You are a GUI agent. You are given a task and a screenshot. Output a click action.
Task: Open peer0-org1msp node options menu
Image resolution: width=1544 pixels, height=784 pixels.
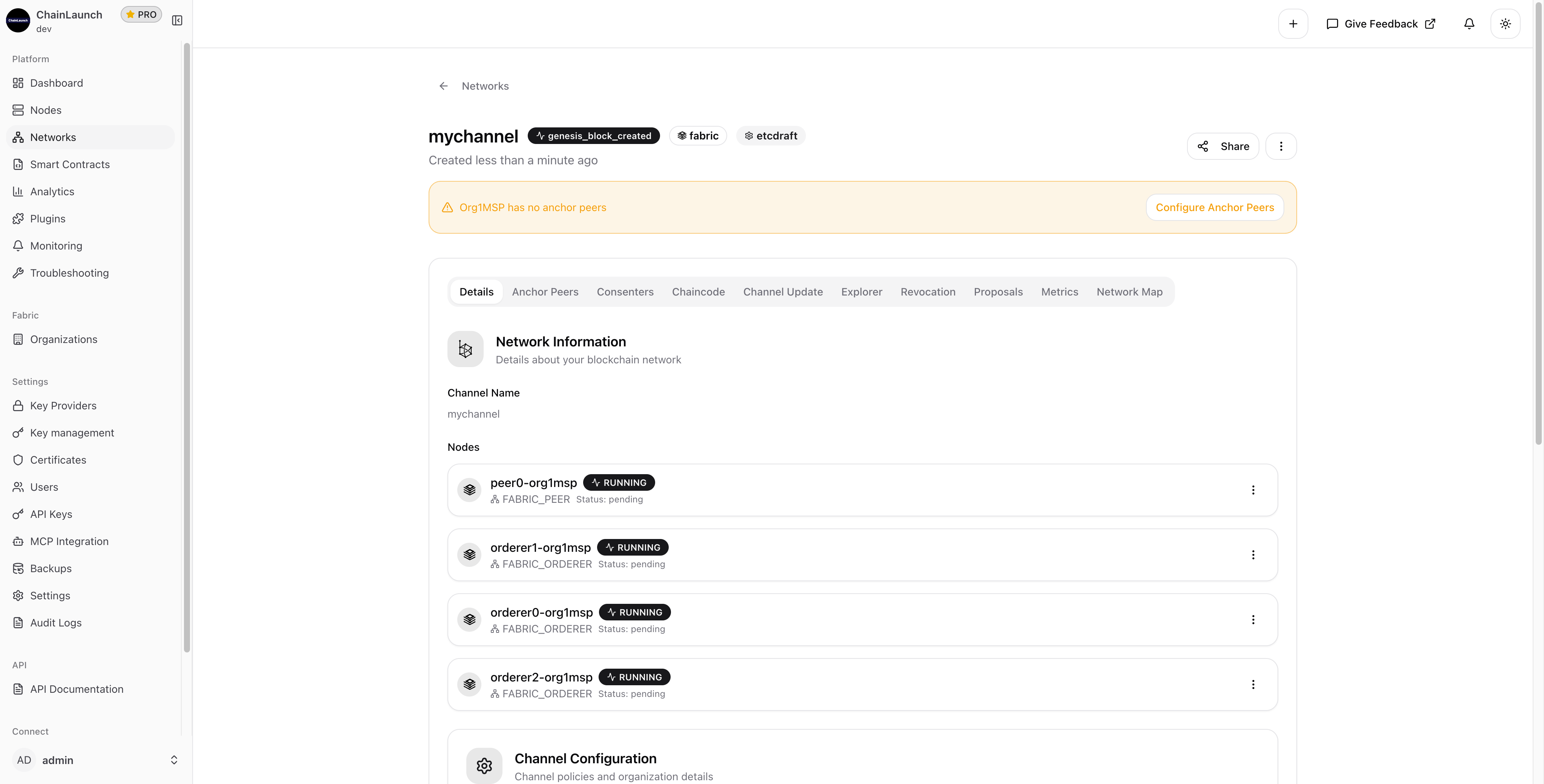point(1253,490)
